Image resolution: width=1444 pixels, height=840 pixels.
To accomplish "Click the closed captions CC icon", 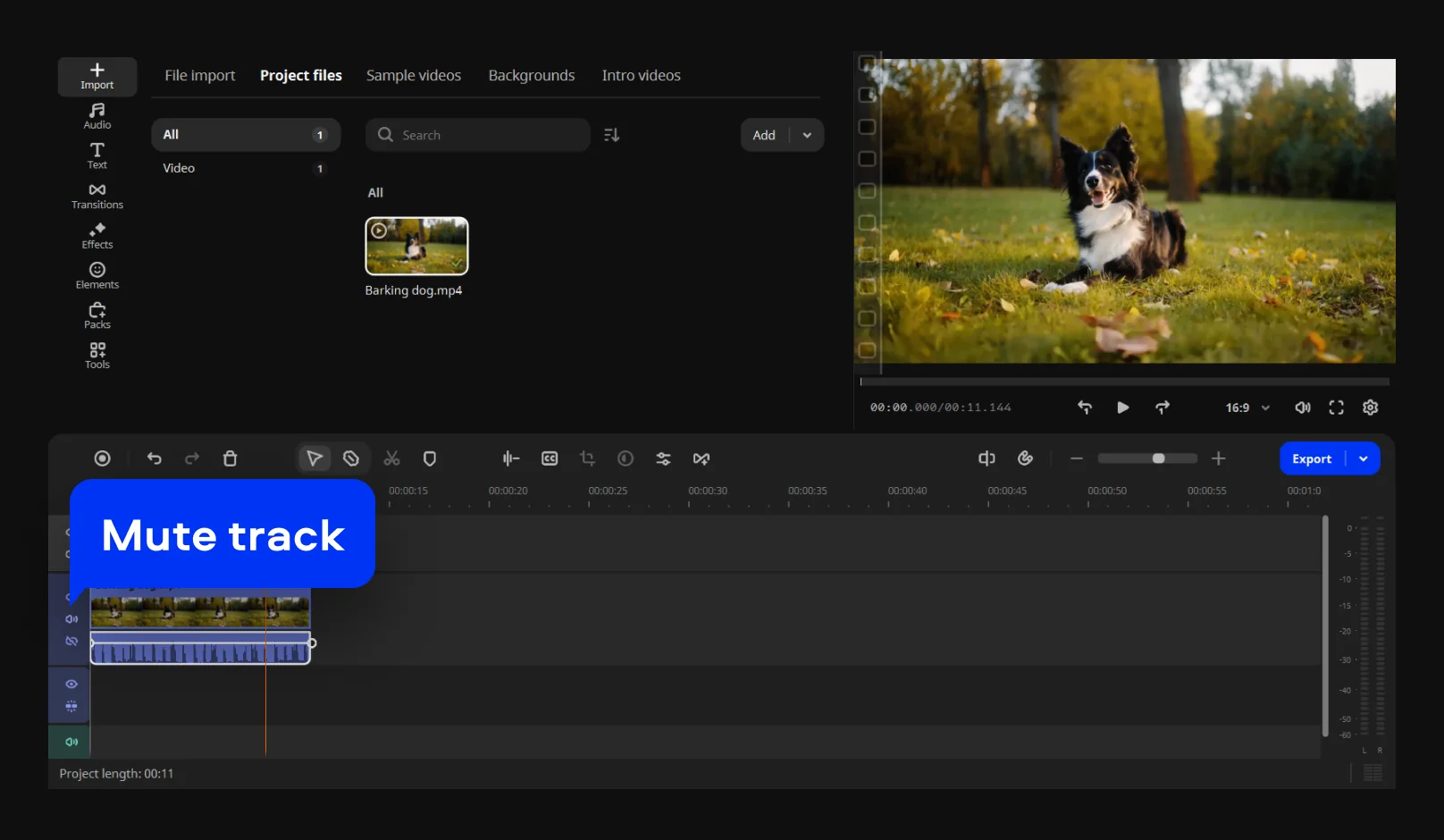I will 550,458.
